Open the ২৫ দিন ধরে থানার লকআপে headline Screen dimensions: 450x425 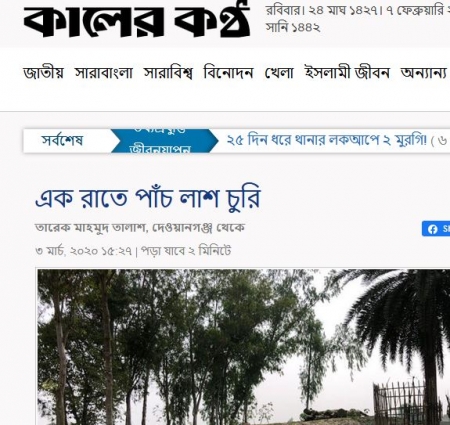326,140
